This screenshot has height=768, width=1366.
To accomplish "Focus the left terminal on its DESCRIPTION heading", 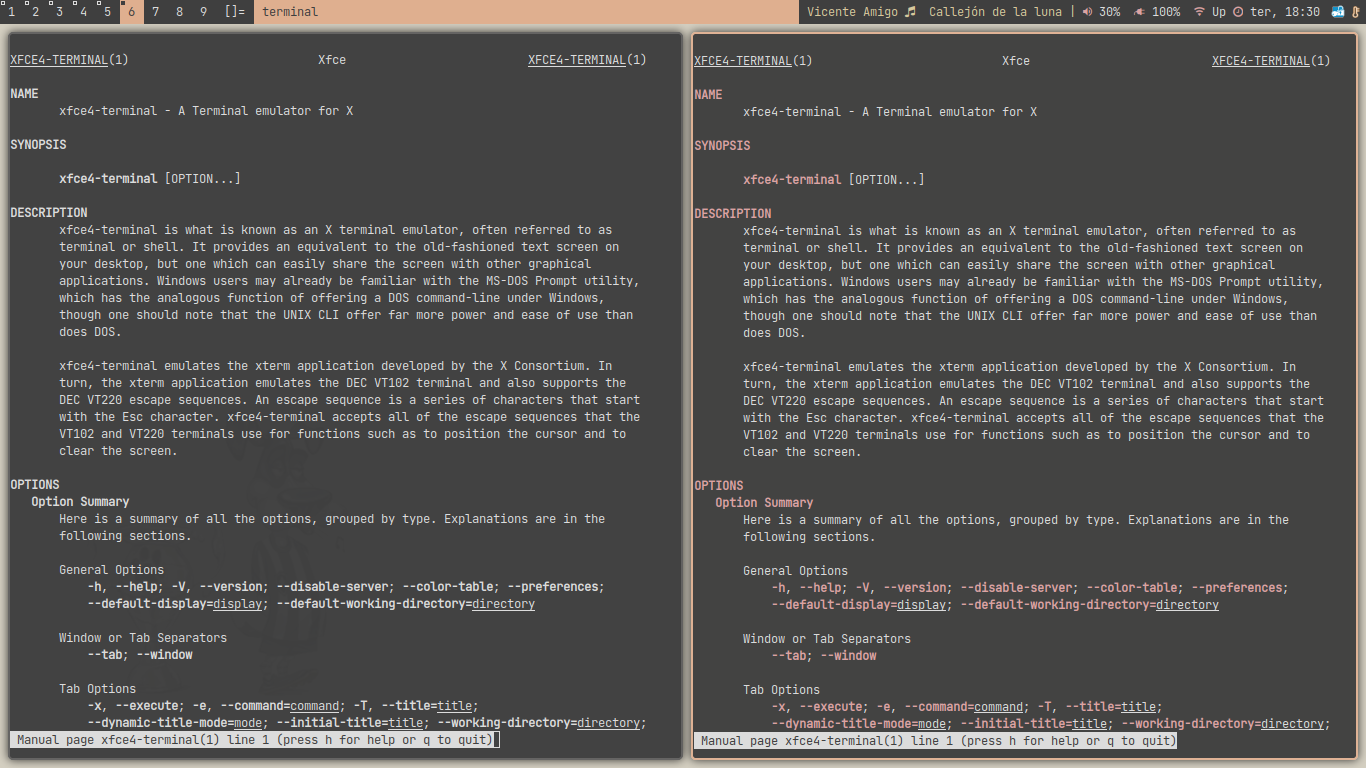I will coord(49,213).
